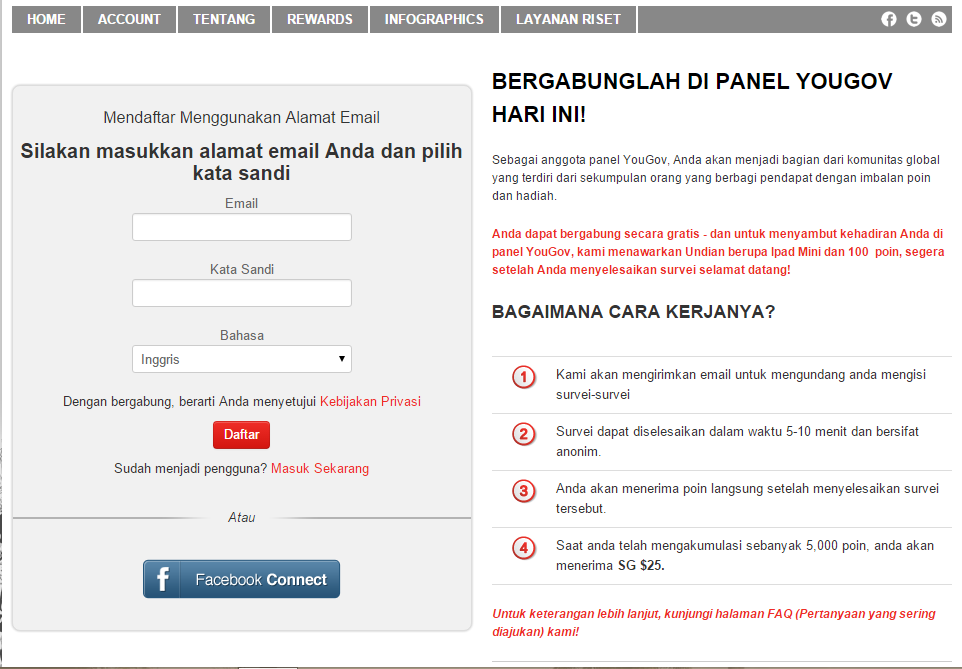Screen dimensions: 962x669
Task: Click the step 3 circle icon
Action: 523,491
